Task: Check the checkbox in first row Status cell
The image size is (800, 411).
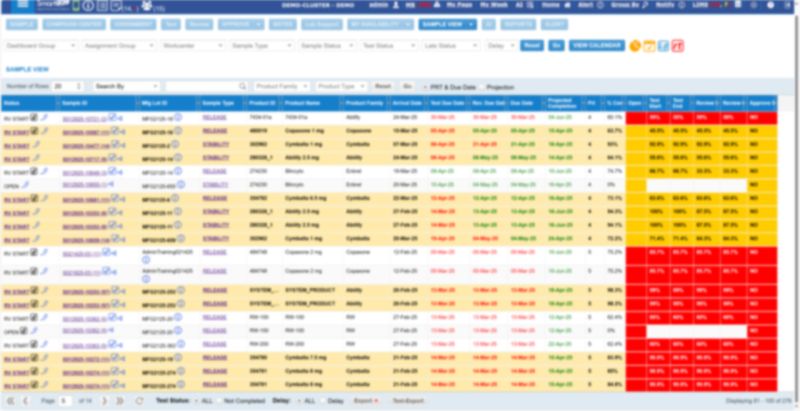Action: click(35, 116)
